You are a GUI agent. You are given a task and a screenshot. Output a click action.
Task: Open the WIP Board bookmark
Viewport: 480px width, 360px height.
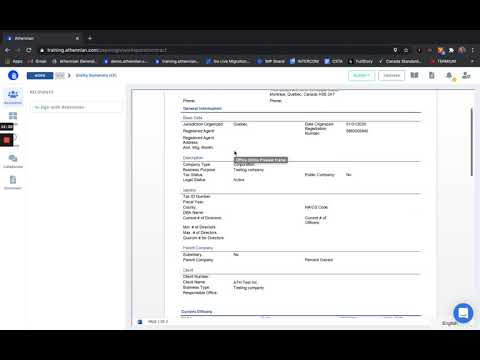pos(271,61)
